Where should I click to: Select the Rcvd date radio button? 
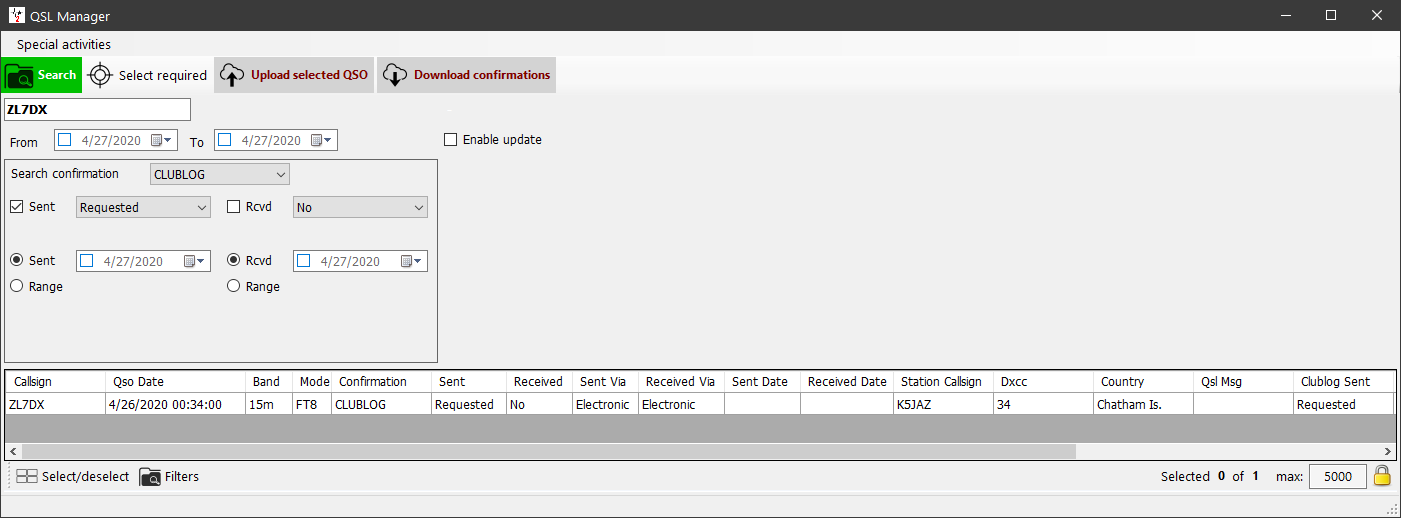pos(234,260)
